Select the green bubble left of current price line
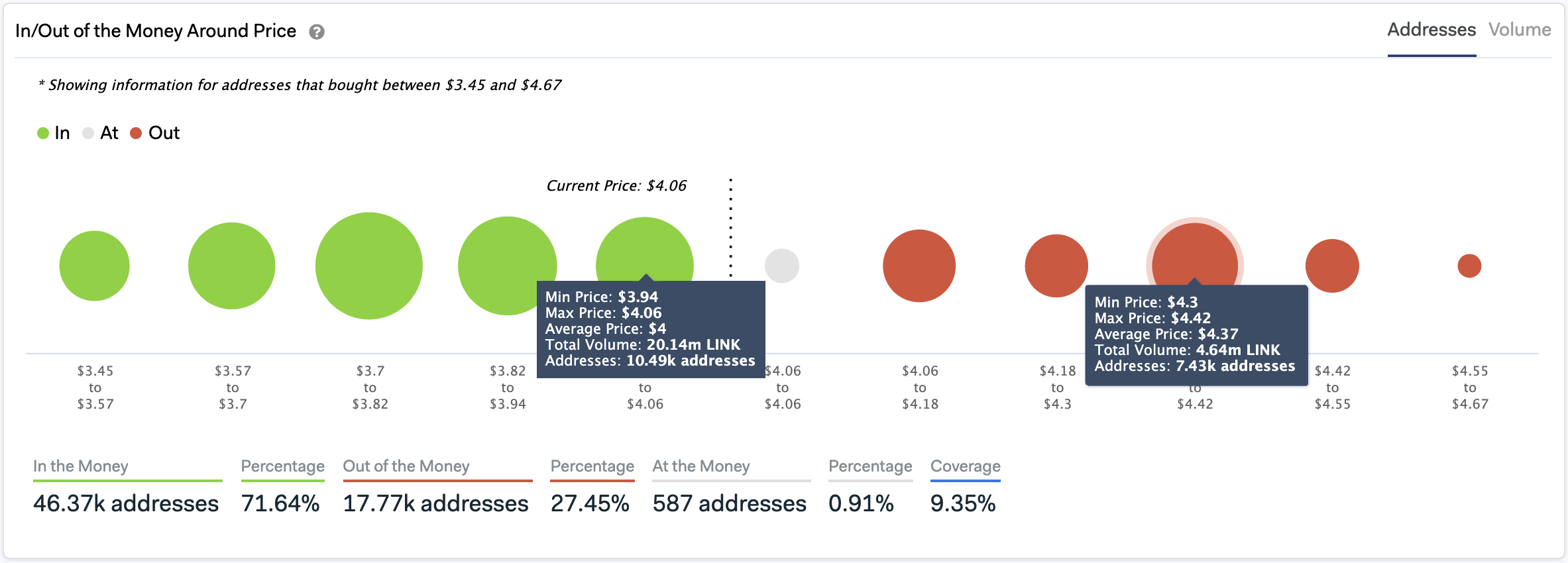Image resolution: width=1568 pixels, height=563 pixels. pyautogui.click(x=645, y=248)
